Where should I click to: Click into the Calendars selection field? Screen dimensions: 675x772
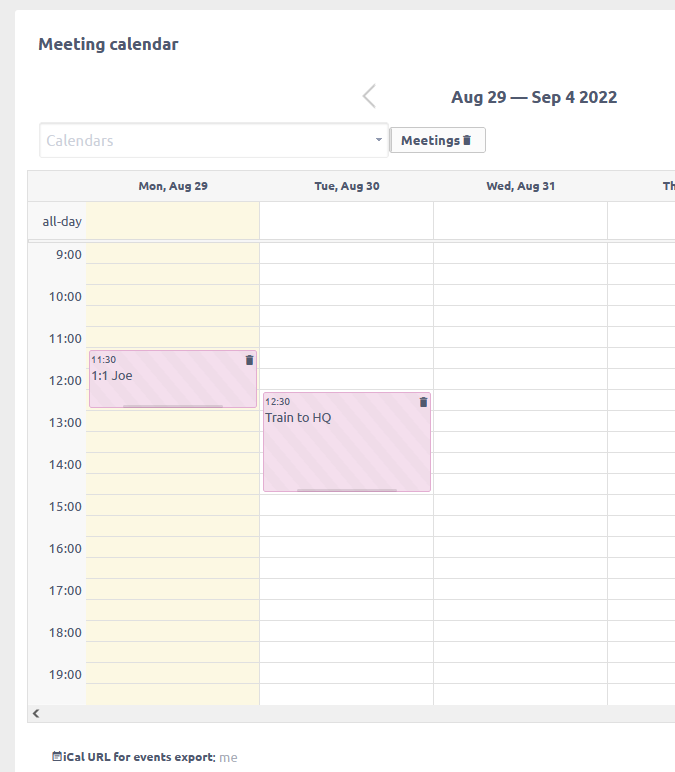[x=205, y=140]
